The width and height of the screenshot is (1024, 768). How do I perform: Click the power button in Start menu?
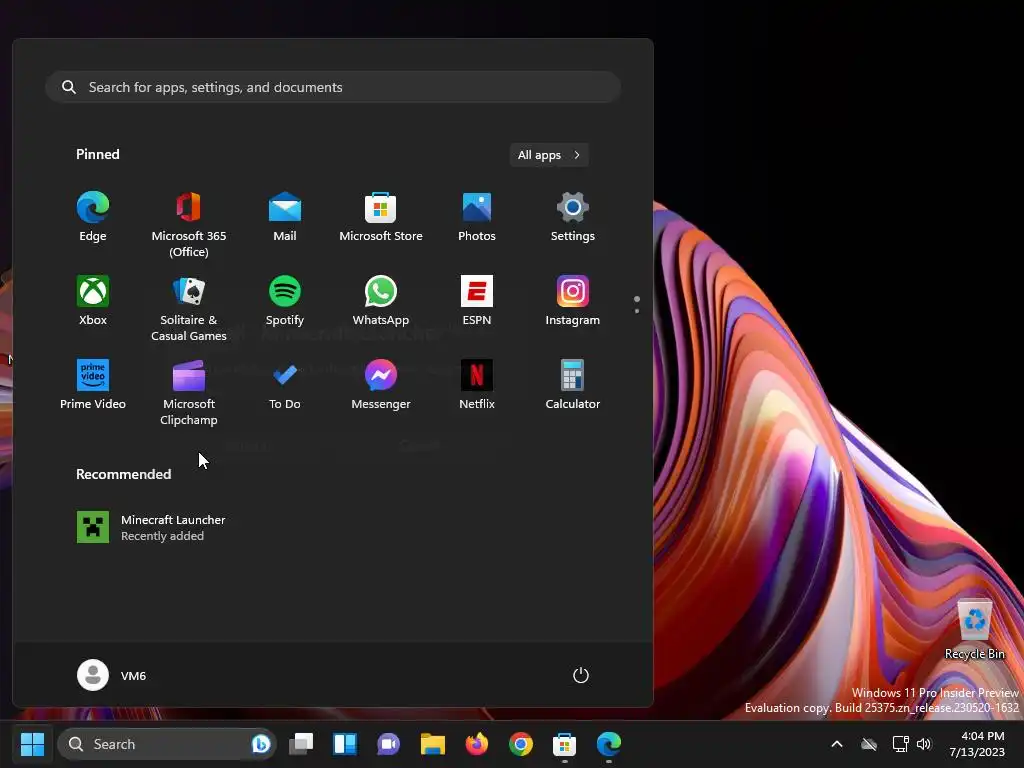pos(581,675)
